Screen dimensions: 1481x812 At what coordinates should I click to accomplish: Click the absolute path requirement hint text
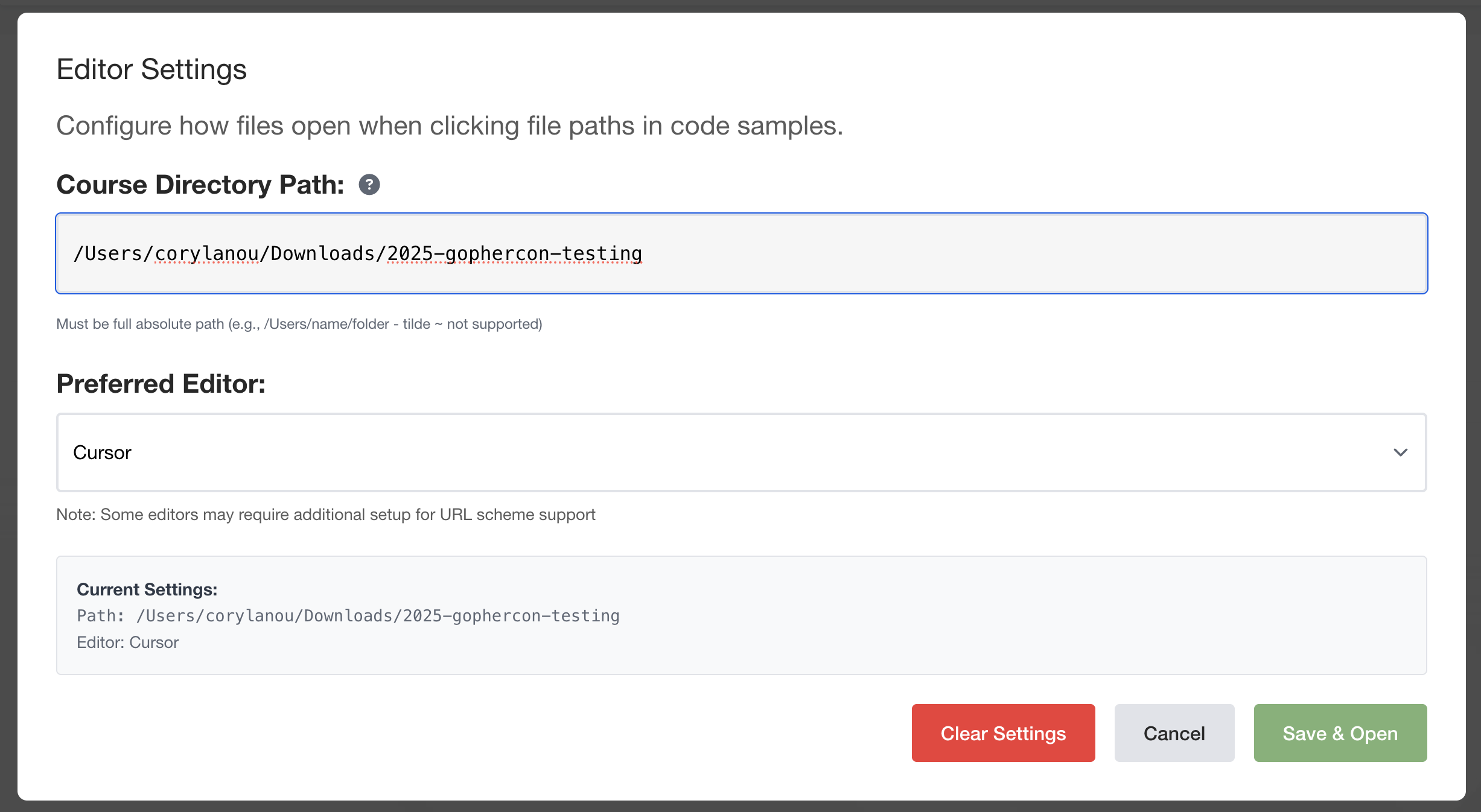(x=299, y=324)
